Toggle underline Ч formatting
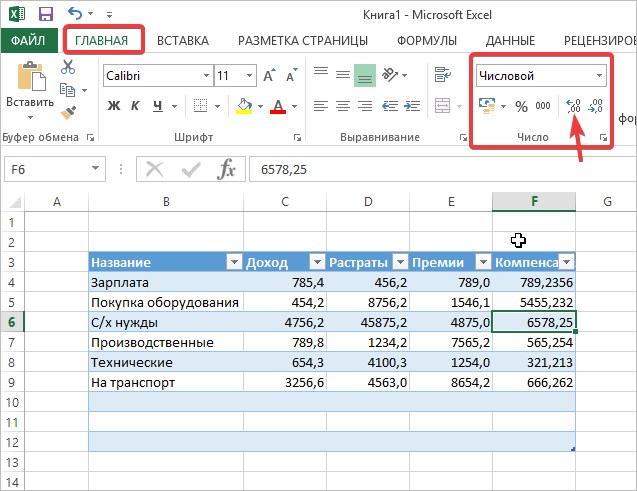The image size is (637, 491). (x=158, y=106)
